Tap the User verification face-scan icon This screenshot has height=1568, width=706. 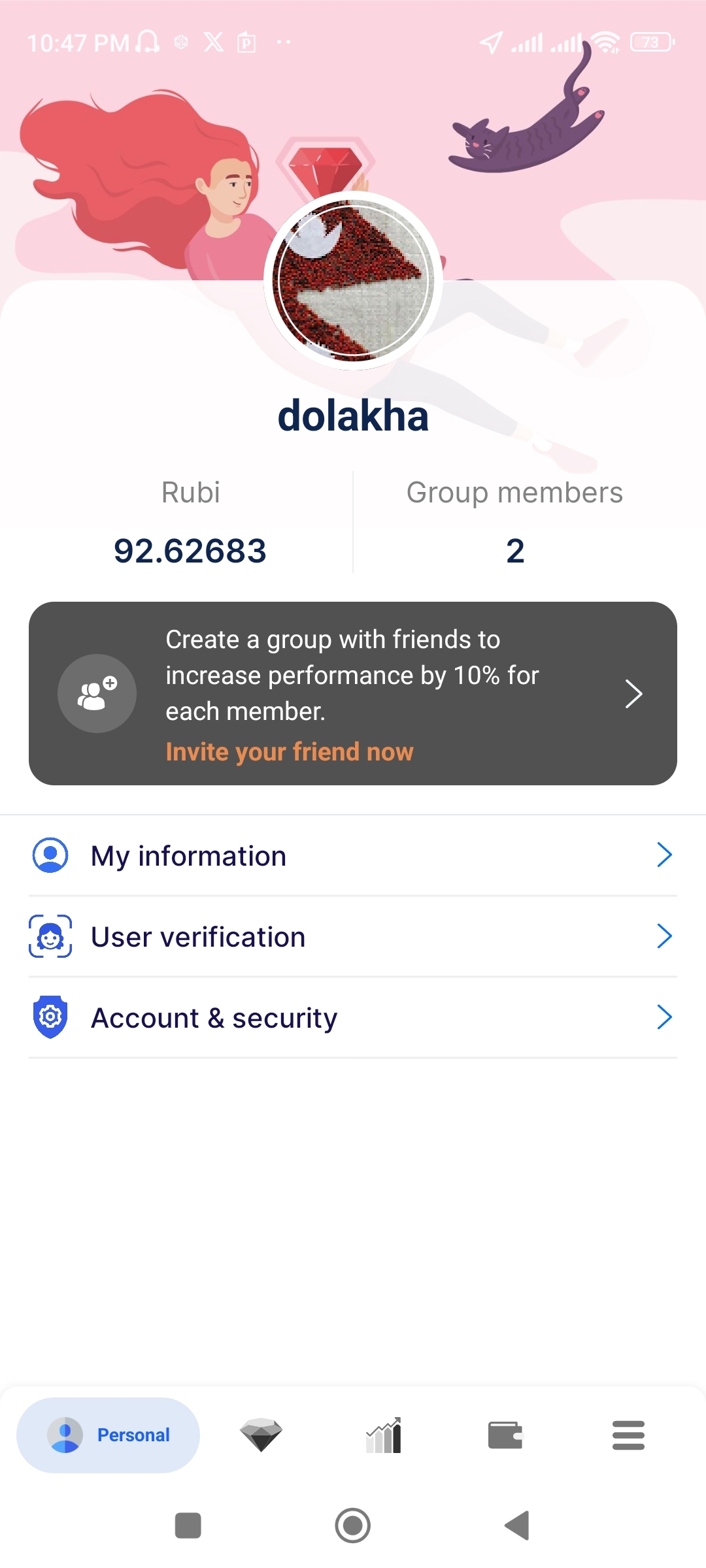50,936
